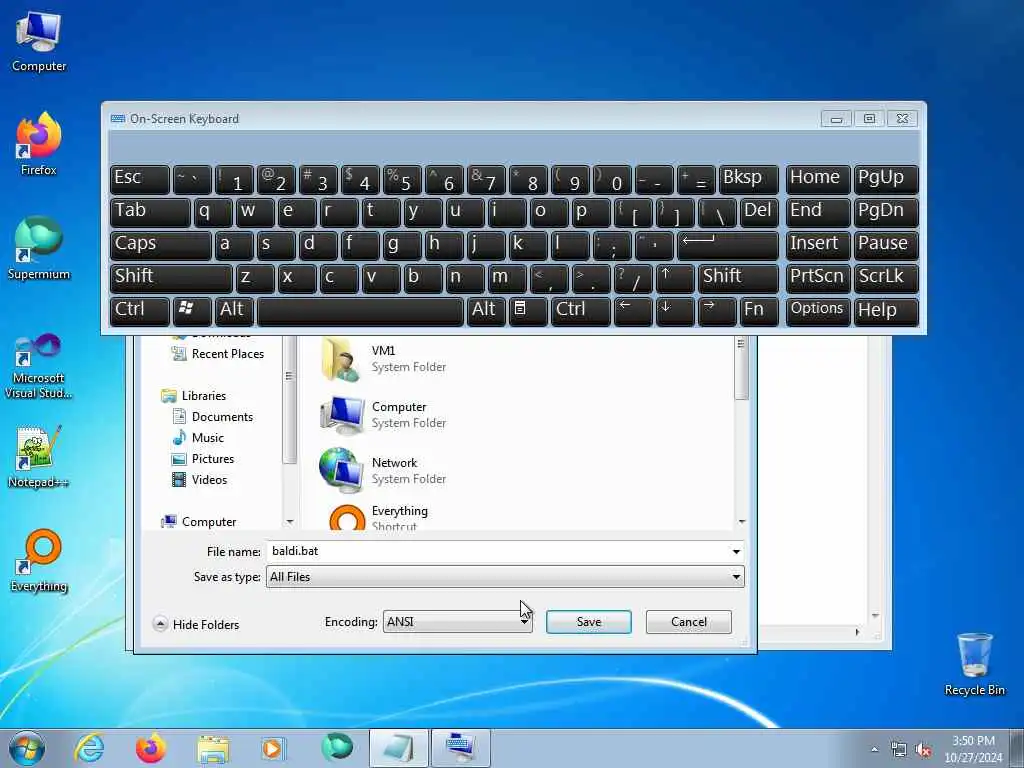Viewport: 1024px width, 768px height.
Task: Open Supermium from the taskbar
Action: coord(337,748)
